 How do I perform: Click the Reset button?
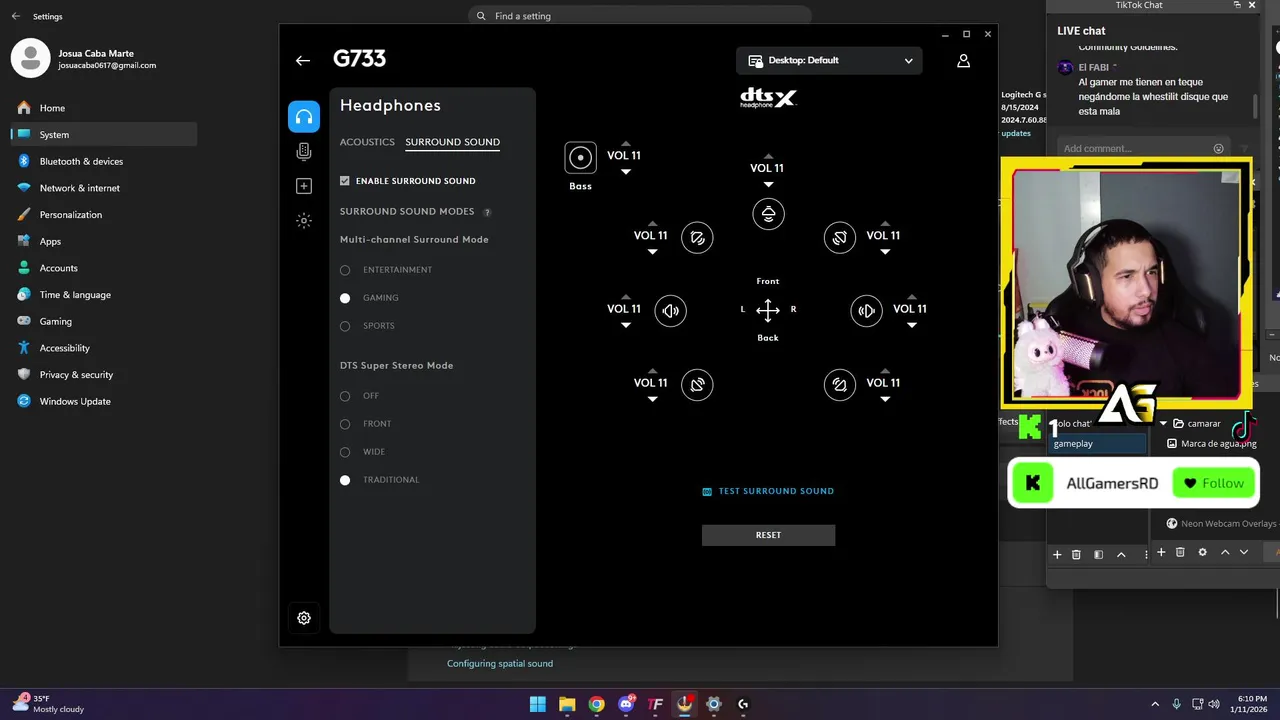[x=768, y=535]
